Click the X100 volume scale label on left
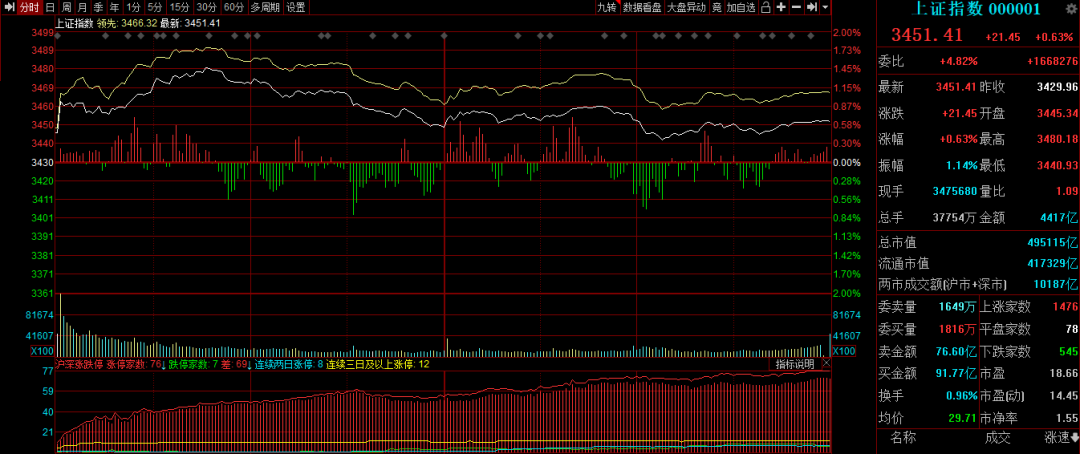1080x454 pixels. (42, 350)
